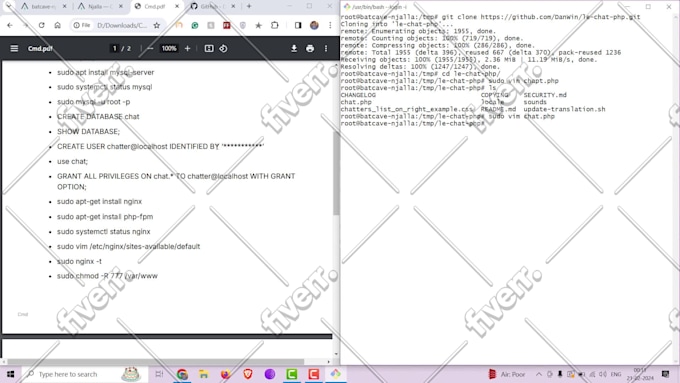The image size is (680, 383).
Task: Click 'sudo apt-get install php-fpm' line
Action: (x=105, y=216)
